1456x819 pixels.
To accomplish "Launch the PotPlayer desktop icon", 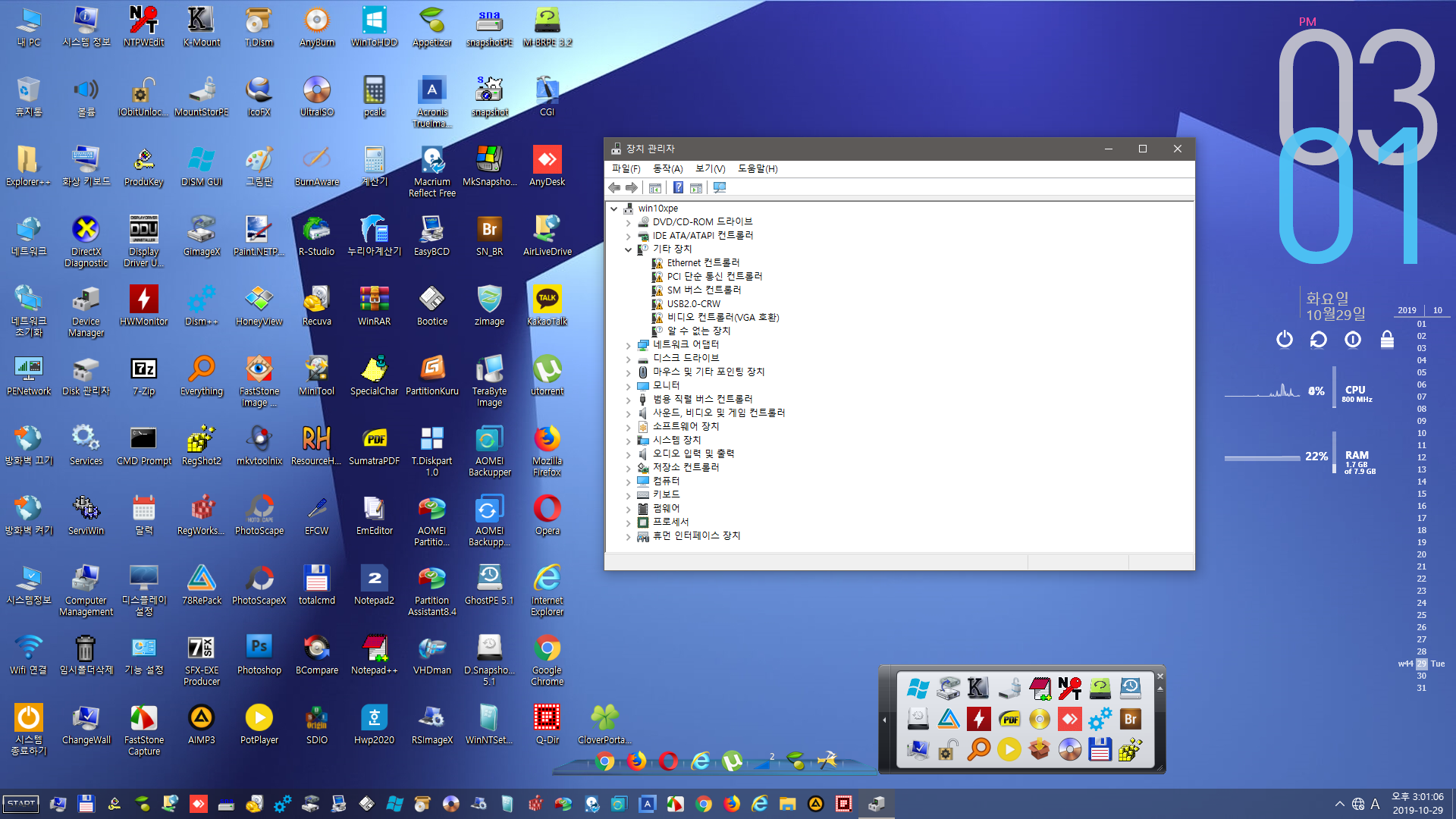I will 259,724.
